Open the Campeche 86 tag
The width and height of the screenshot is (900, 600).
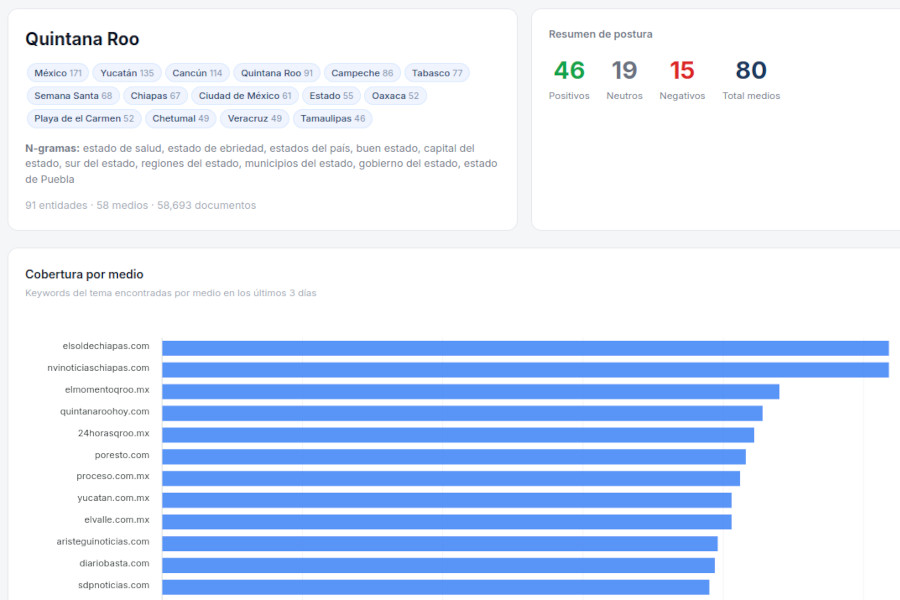tap(362, 73)
